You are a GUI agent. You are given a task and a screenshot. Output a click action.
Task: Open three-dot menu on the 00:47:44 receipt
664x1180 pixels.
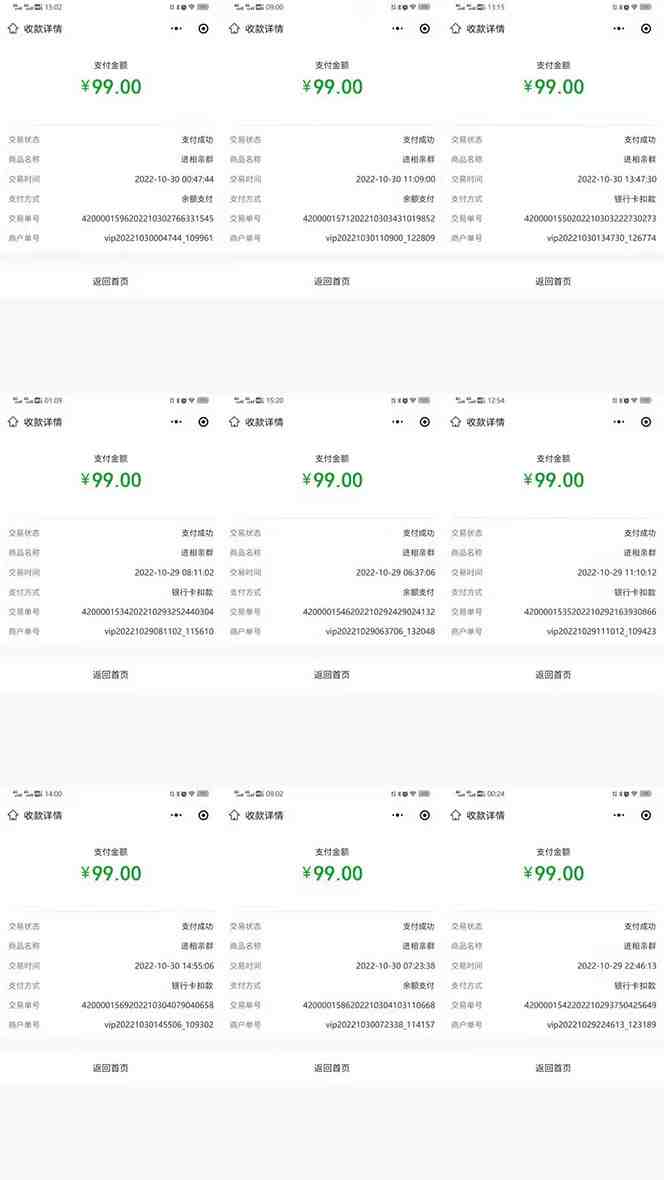click(x=176, y=29)
